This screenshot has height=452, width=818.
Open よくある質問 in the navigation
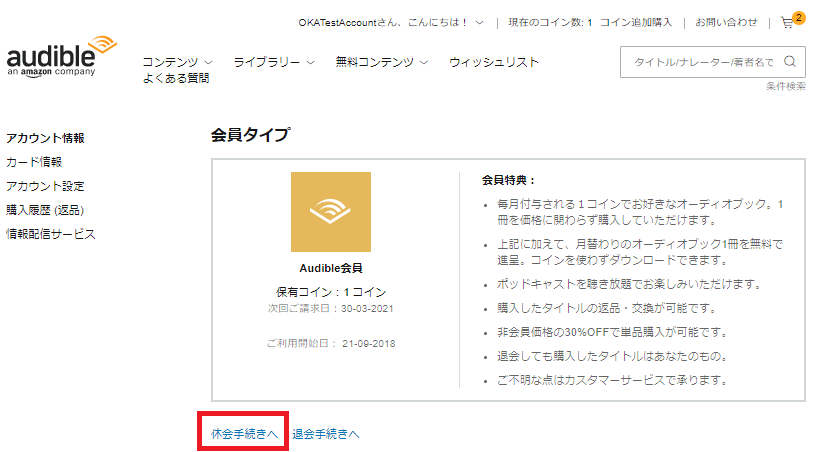[x=176, y=78]
